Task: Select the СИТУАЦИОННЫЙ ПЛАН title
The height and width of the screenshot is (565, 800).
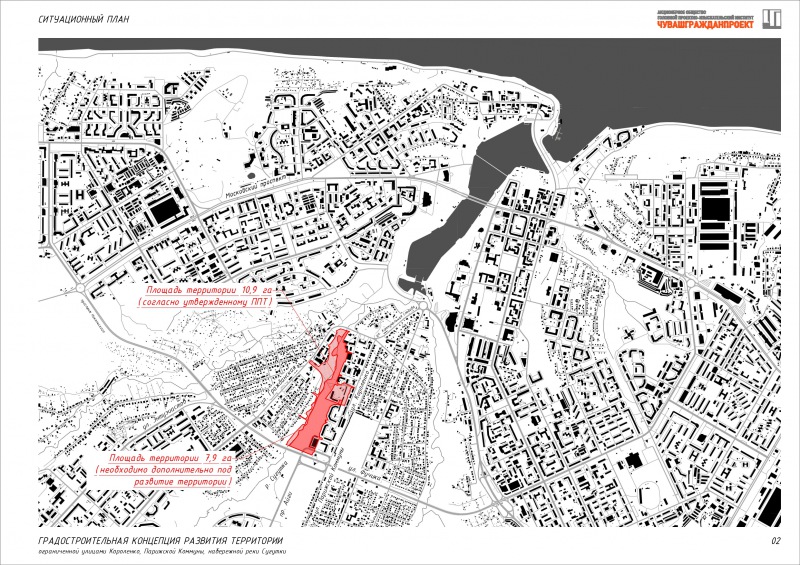Action: 83,19
